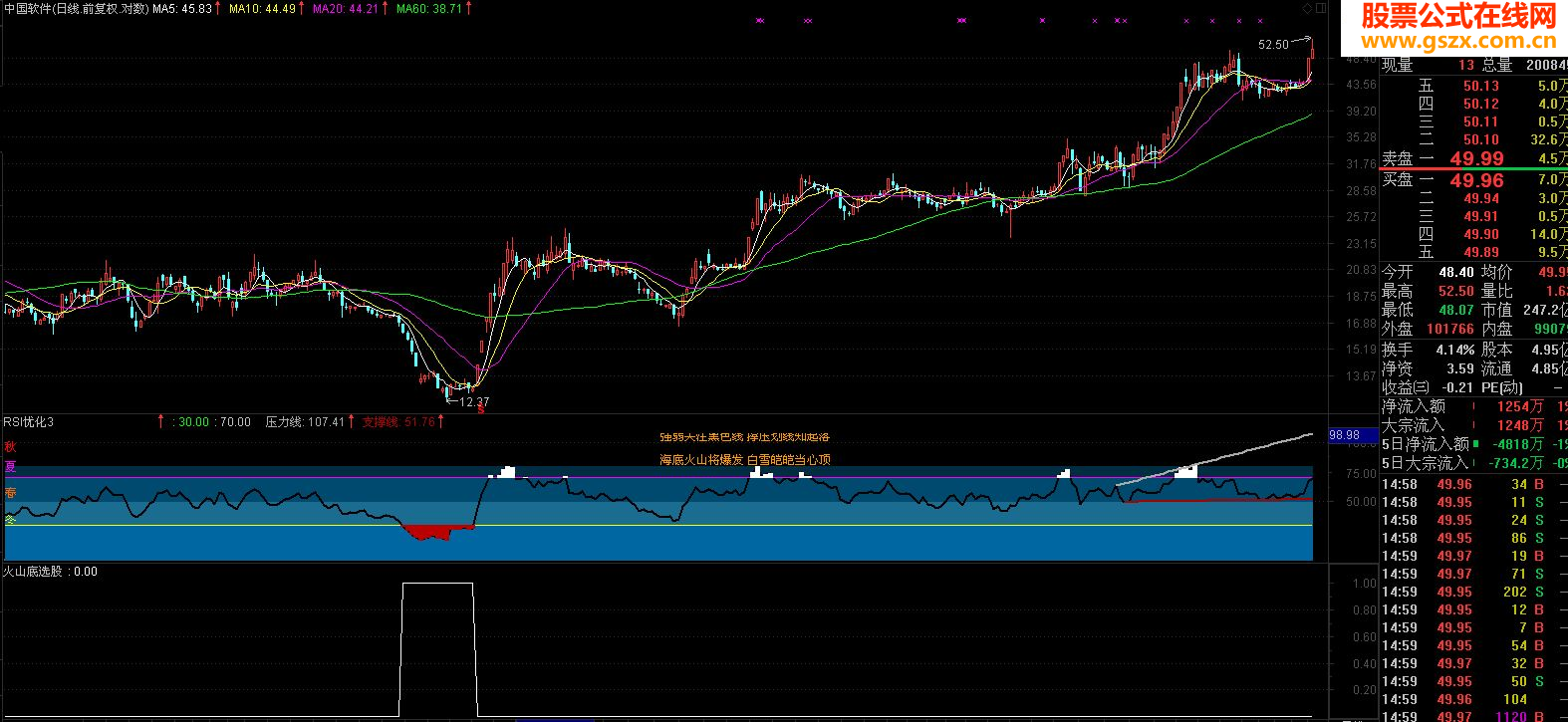This screenshot has width=1568, height=722.
Task: Select sell four price 50.12
Action: click(1481, 104)
